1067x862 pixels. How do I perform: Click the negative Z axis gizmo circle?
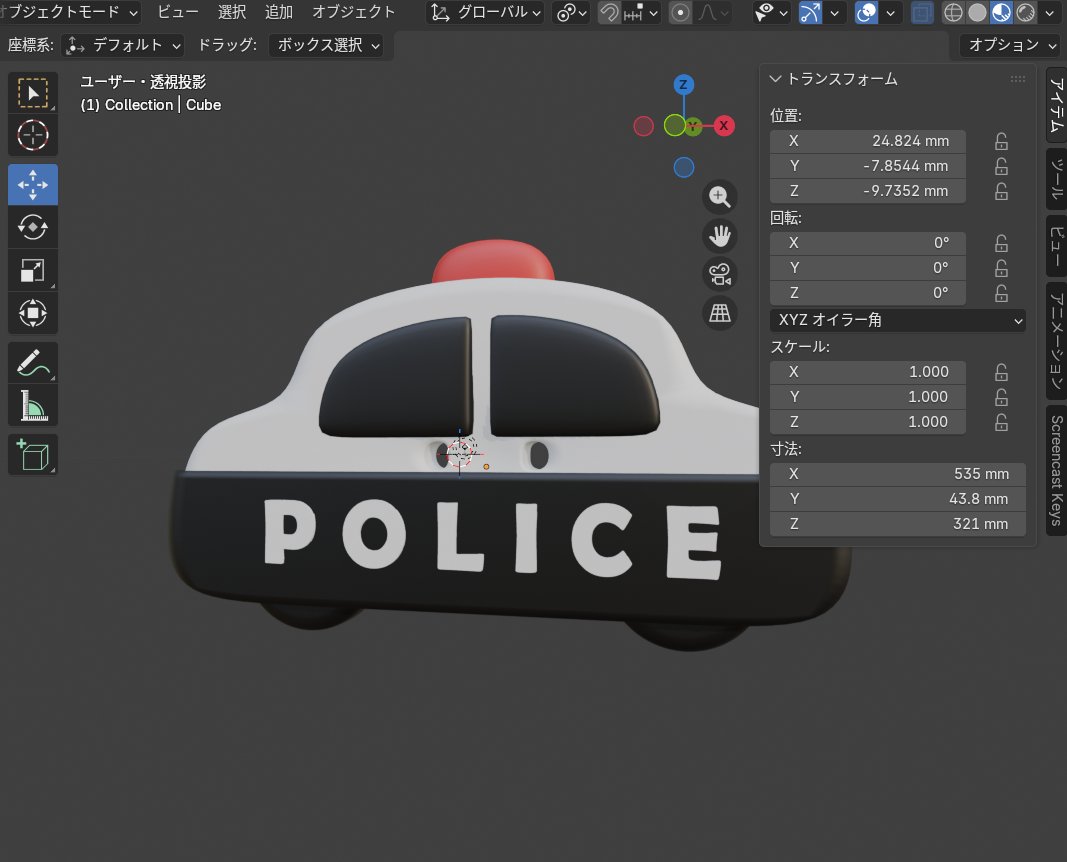[684, 167]
